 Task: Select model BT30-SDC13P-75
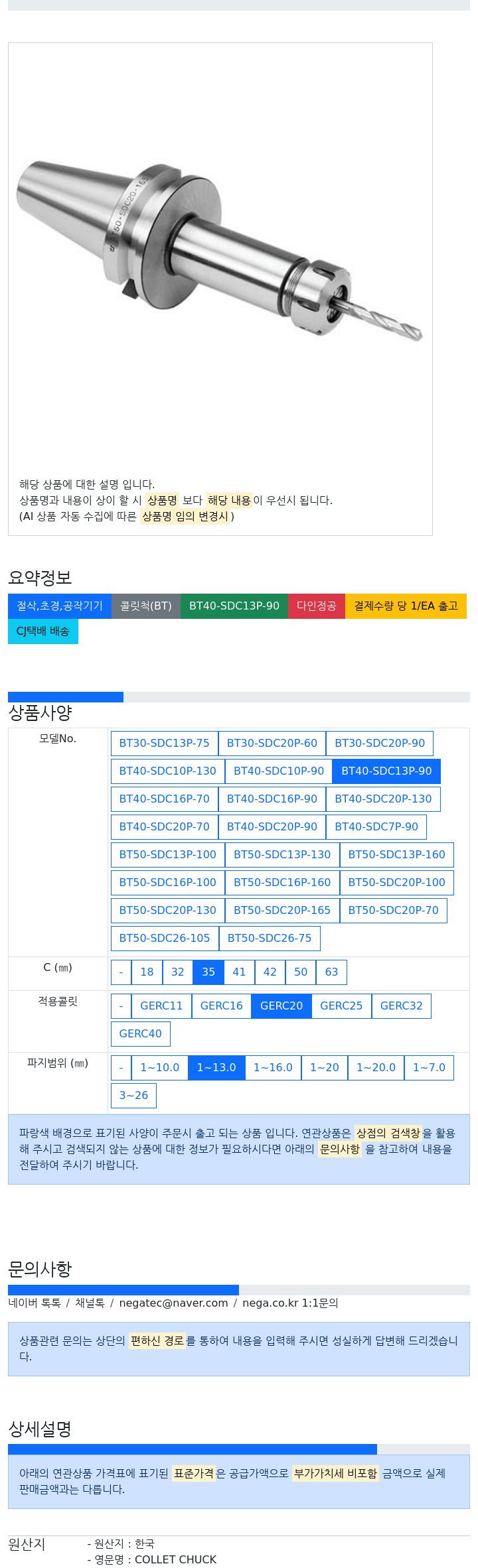(165, 744)
